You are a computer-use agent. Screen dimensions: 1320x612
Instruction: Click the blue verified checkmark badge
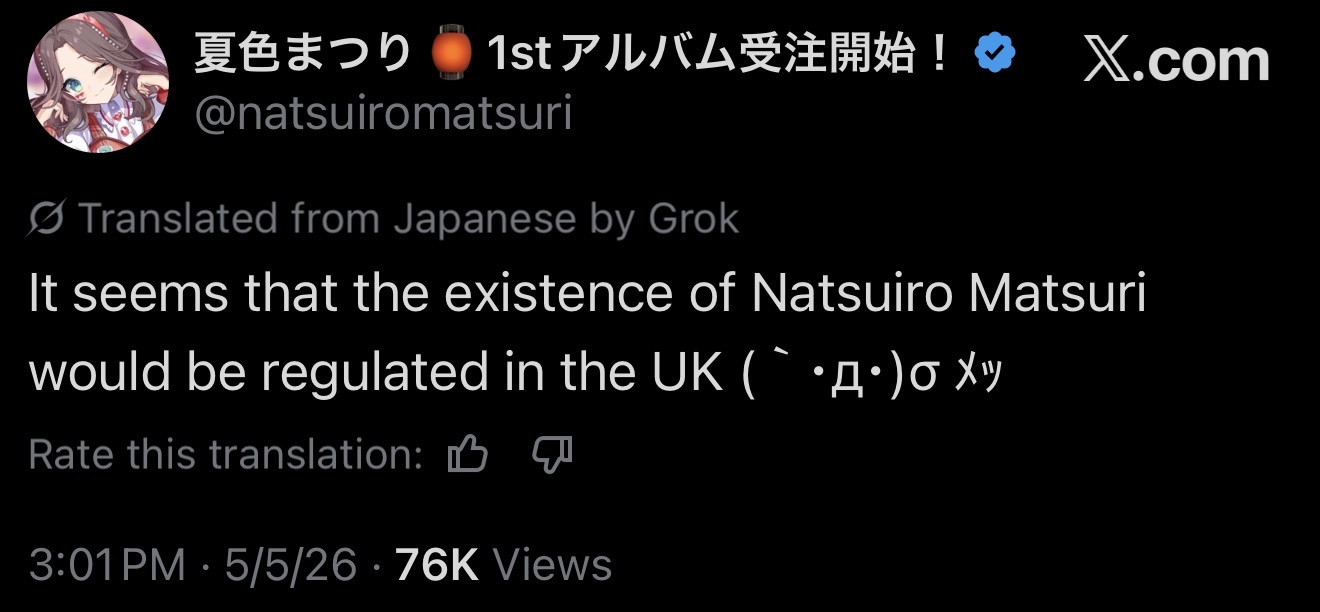pyautogui.click(x=995, y=51)
